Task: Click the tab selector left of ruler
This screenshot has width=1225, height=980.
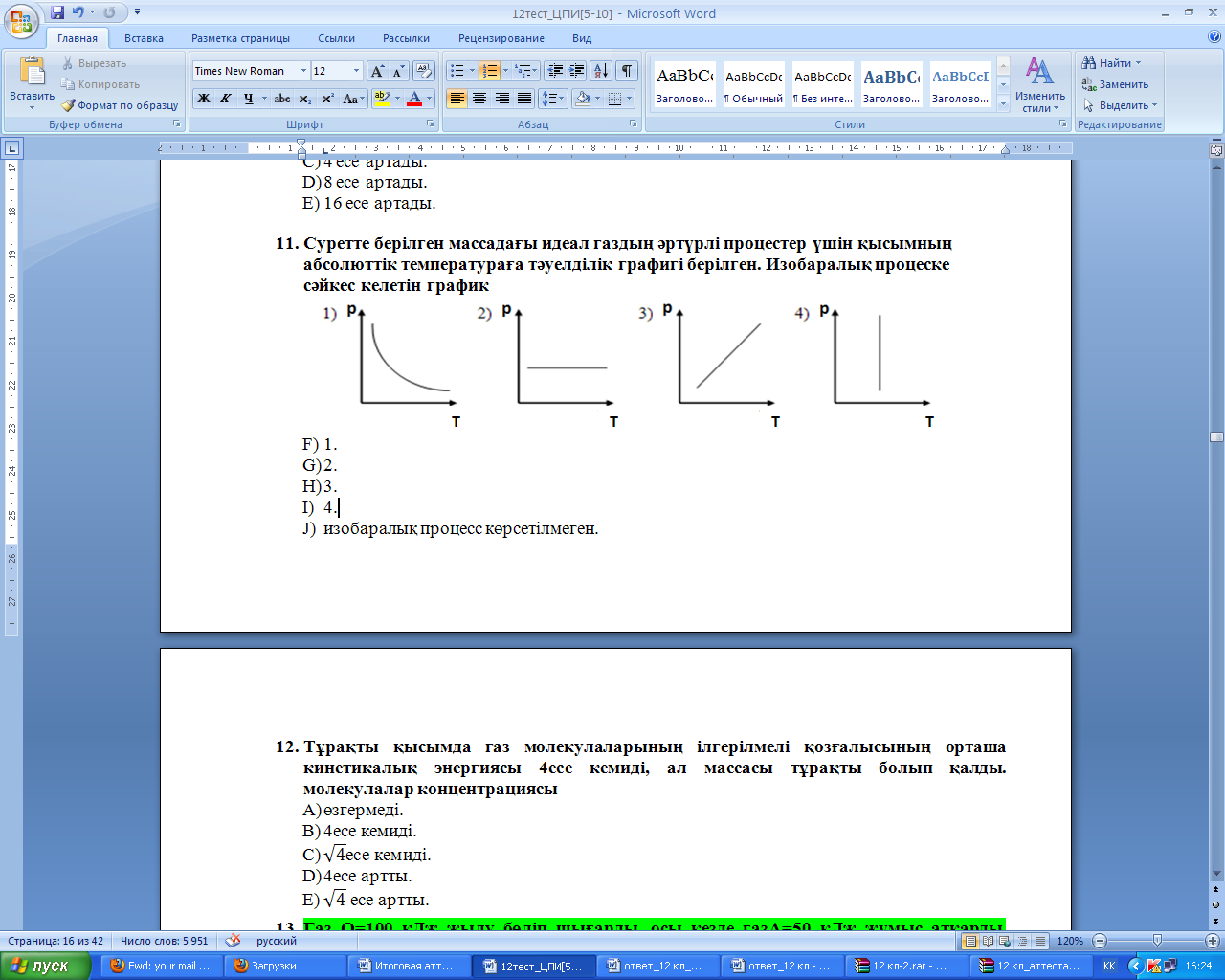Action: pyautogui.click(x=11, y=148)
